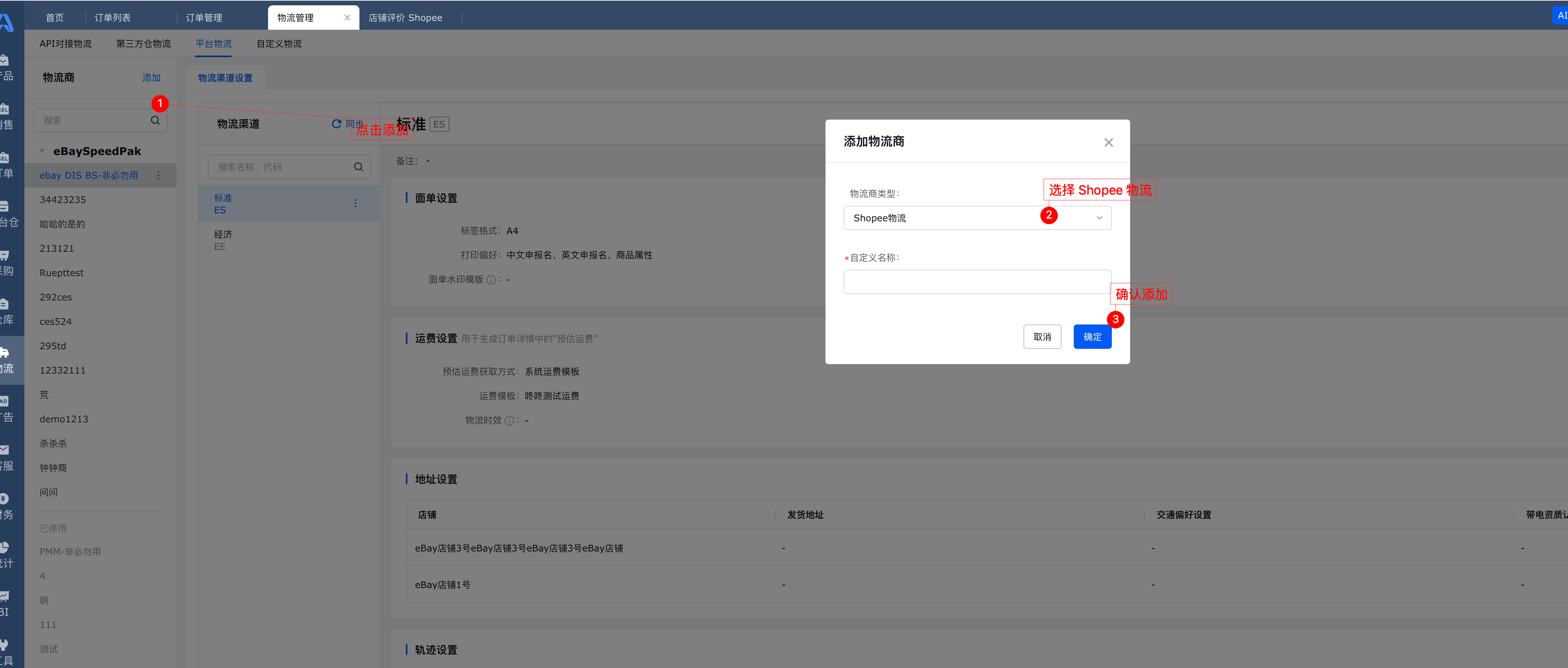This screenshot has height=668, width=1568.
Task: Select logistics provider 杀杀杀
Action: 101,443
